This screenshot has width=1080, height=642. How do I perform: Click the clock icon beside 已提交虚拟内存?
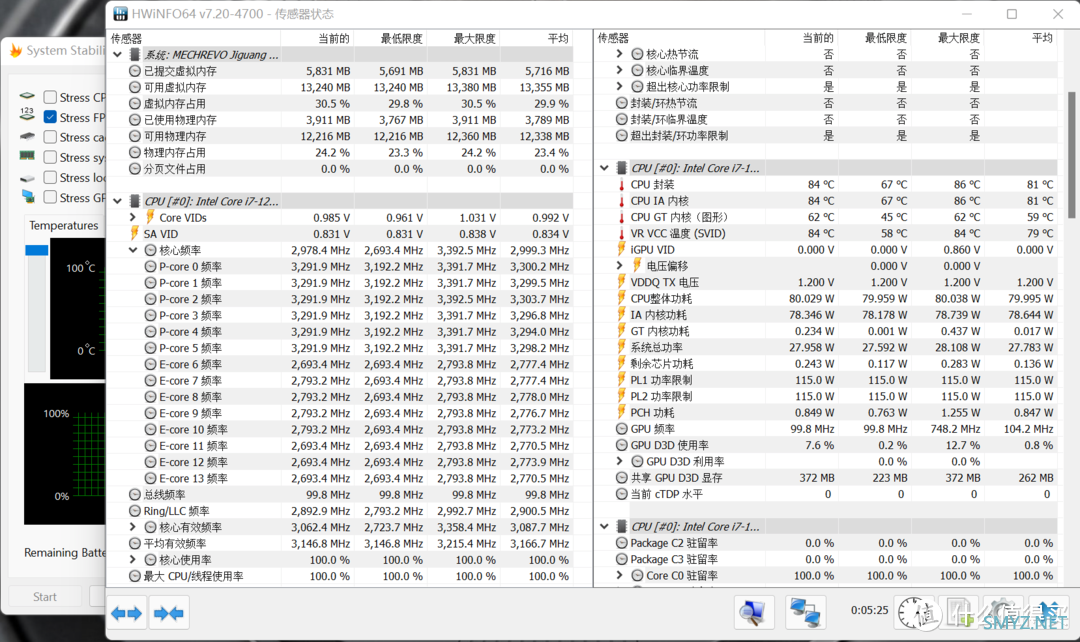135,71
